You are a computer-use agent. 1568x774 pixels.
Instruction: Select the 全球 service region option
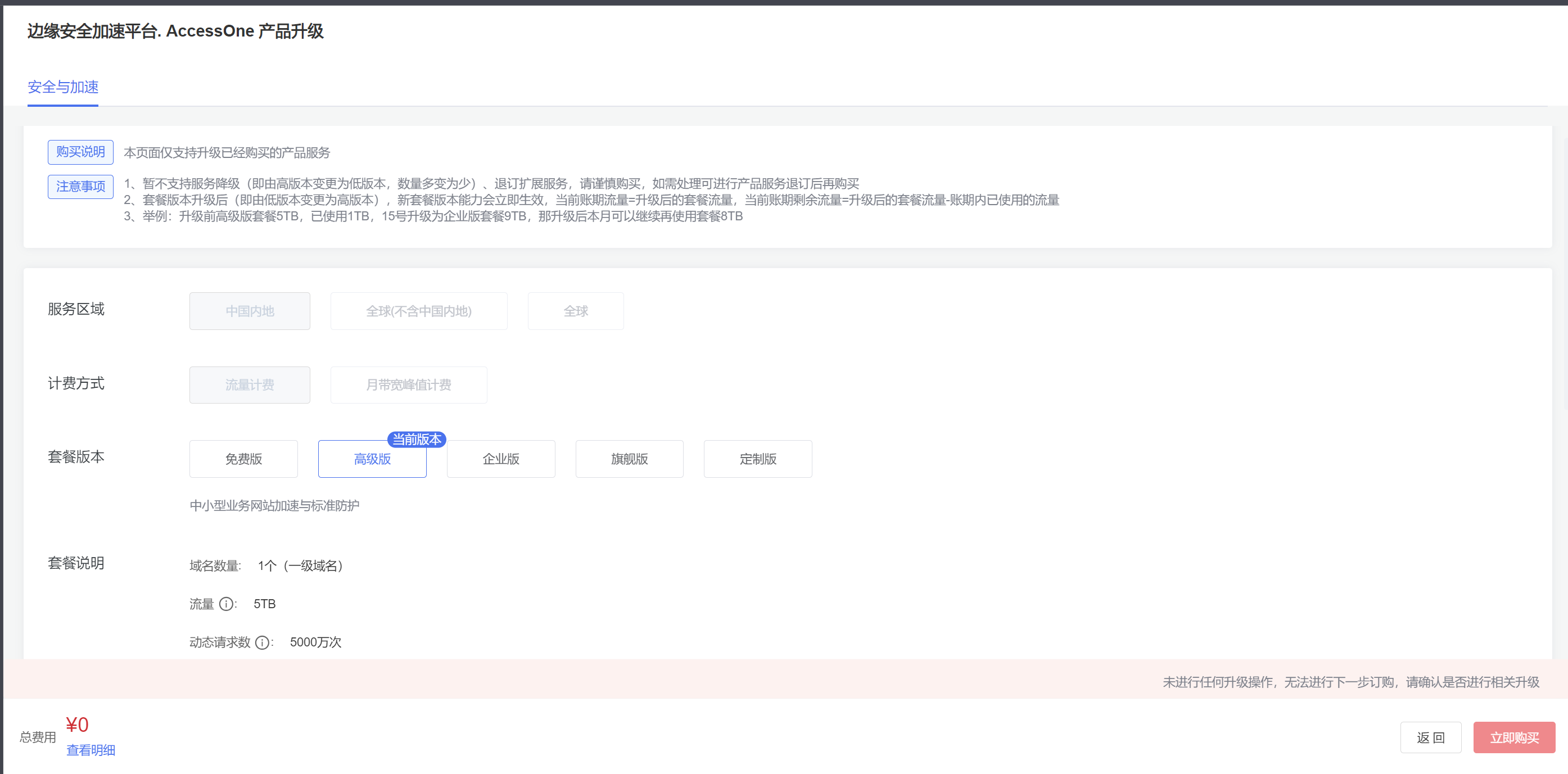(x=575, y=311)
